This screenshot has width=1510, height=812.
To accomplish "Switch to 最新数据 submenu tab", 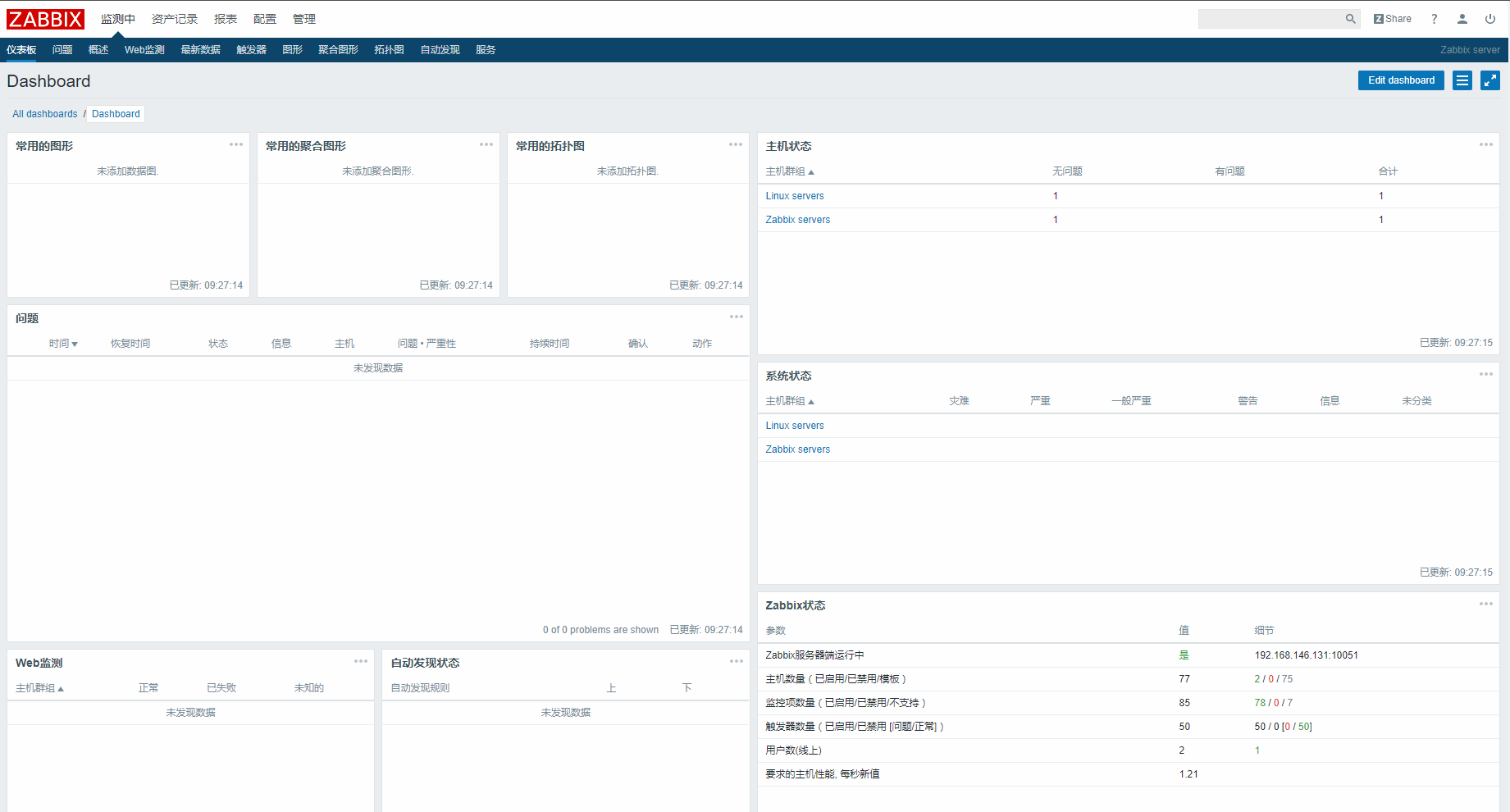I will click(x=200, y=50).
